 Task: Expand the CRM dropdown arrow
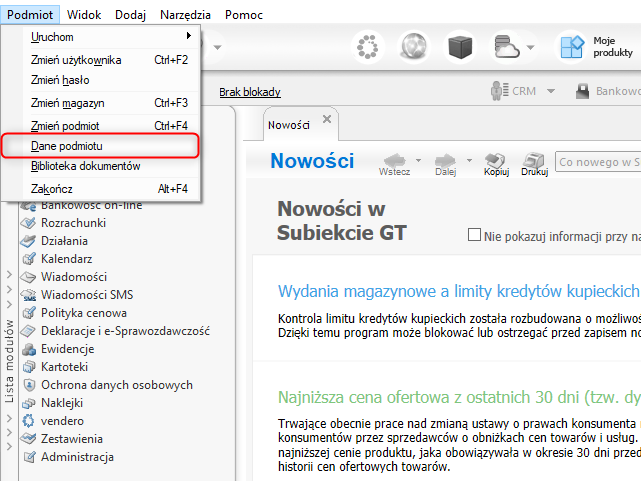(551, 91)
